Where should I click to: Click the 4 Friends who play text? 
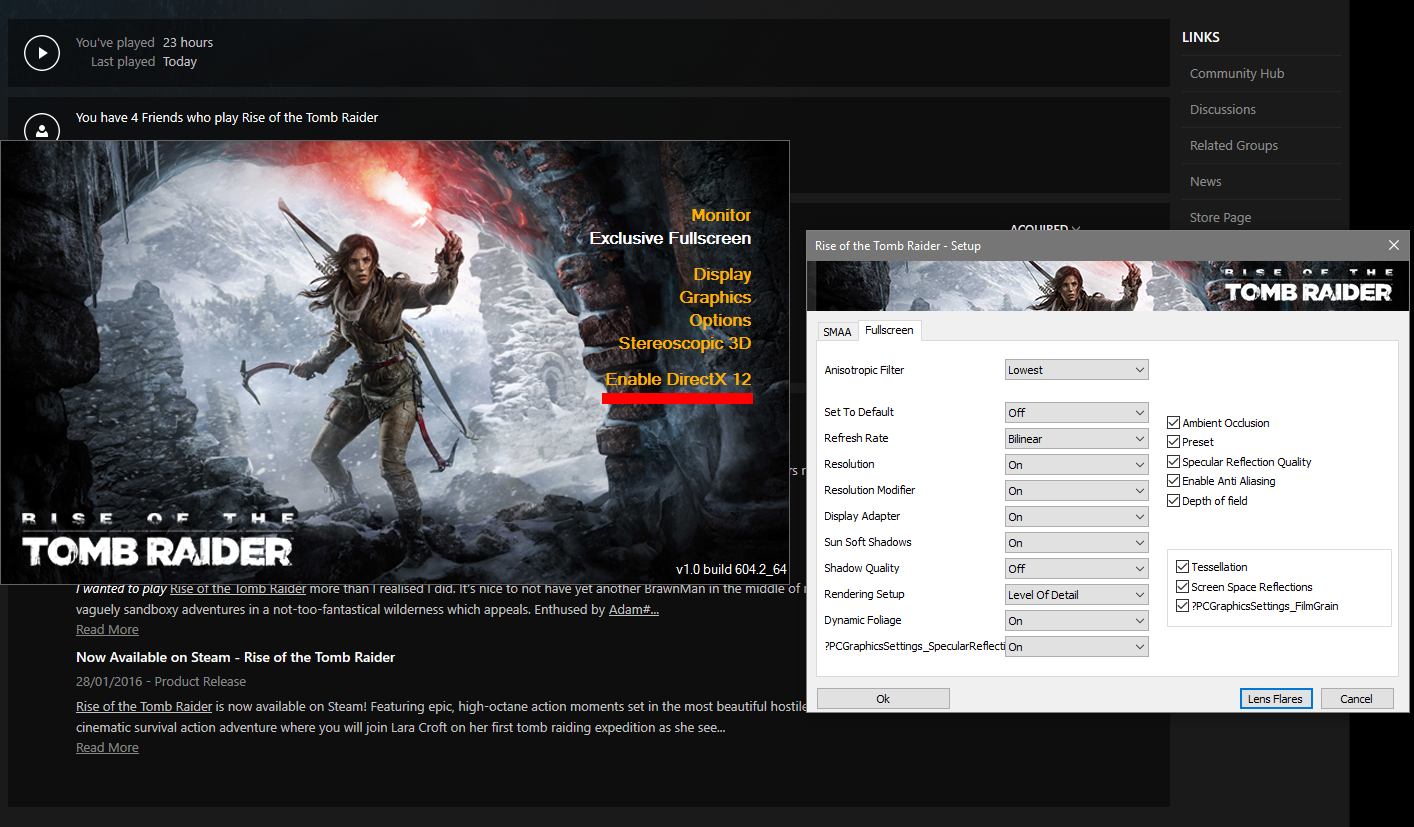click(227, 117)
